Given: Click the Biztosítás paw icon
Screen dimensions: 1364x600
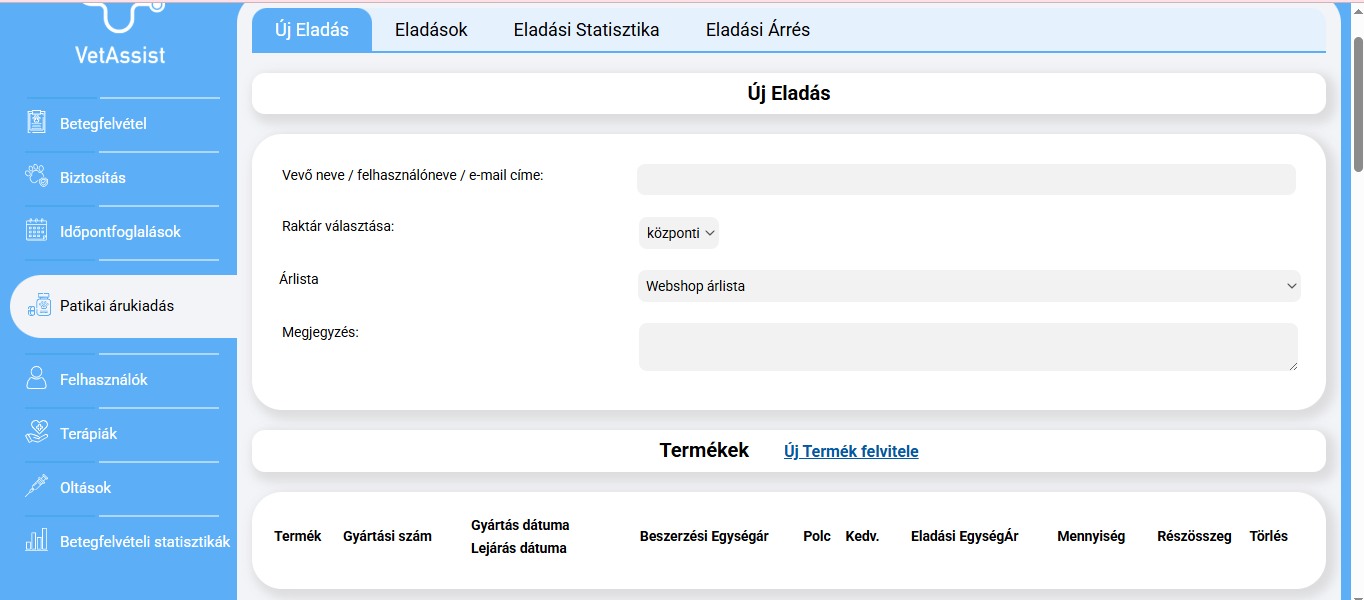Looking at the screenshot, I should 37,177.
